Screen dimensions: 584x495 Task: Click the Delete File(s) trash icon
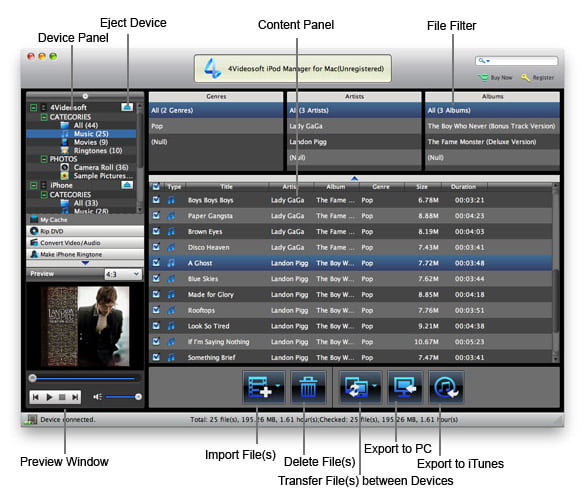(308, 387)
